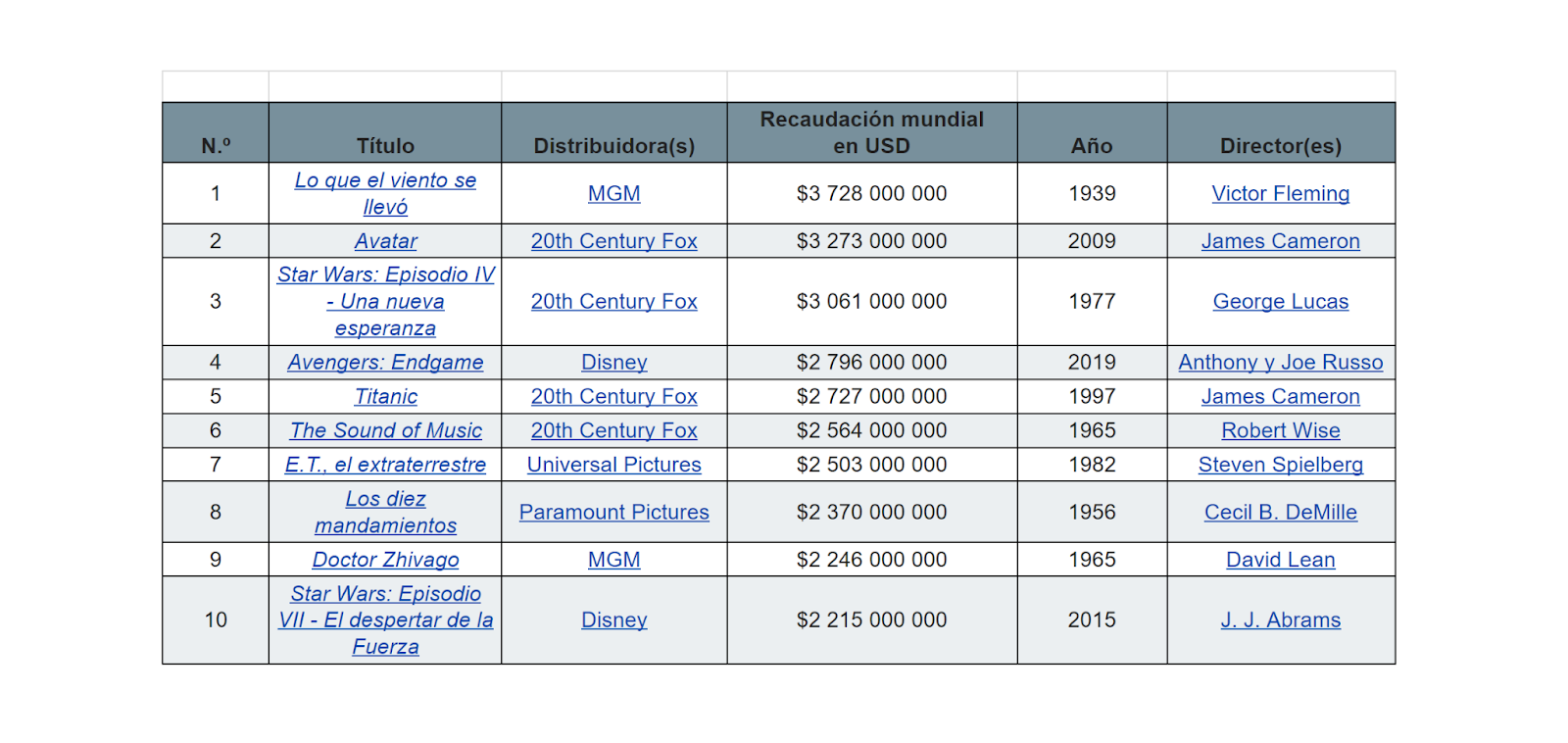Select rank number 10 cell

[x=216, y=619]
